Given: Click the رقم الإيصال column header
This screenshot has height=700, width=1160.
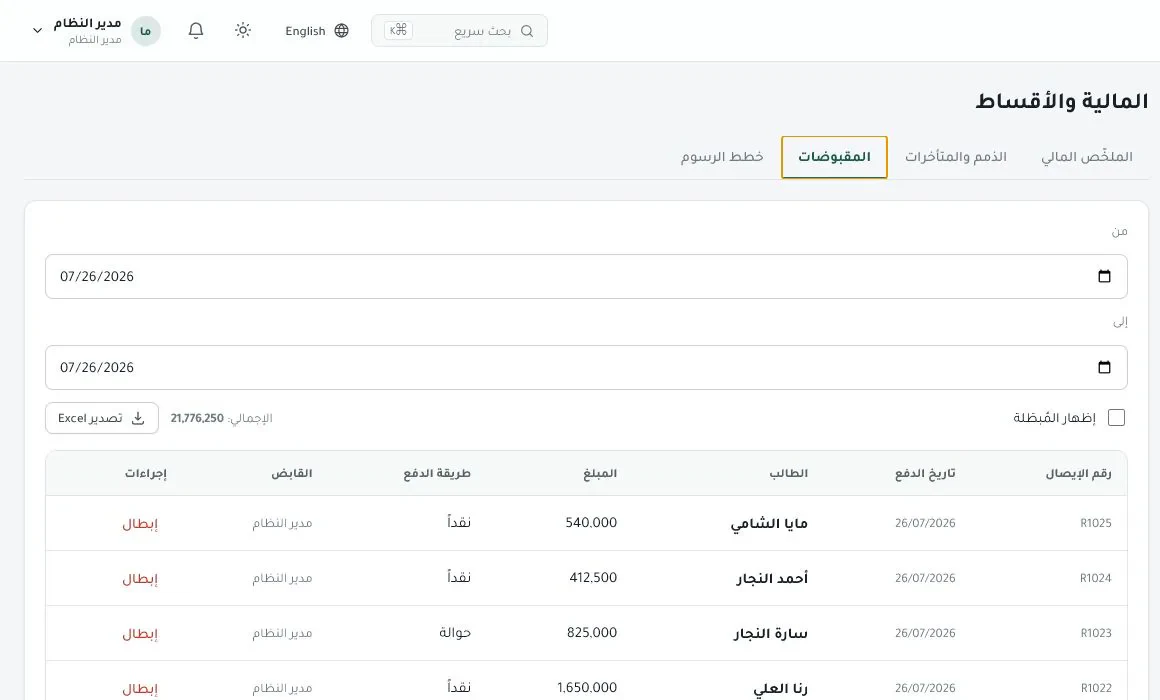Looking at the screenshot, I should [1079, 474].
